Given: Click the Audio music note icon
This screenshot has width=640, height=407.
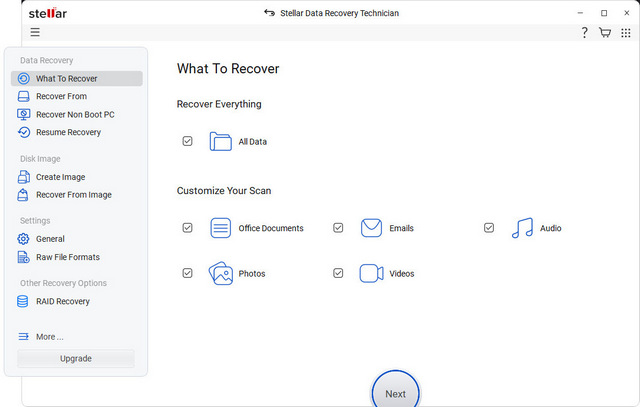Looking at the screenshot, I should (522, 228).
